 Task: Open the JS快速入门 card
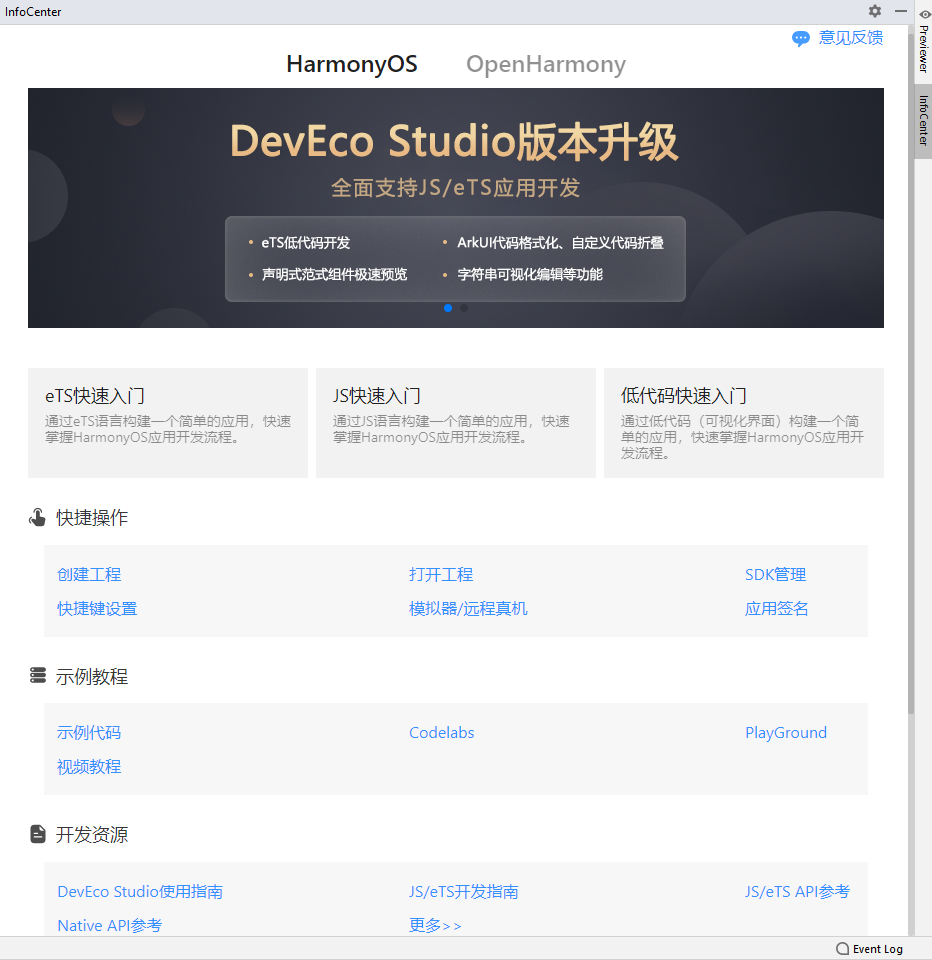pyautogui.click(x=456, y=422)
